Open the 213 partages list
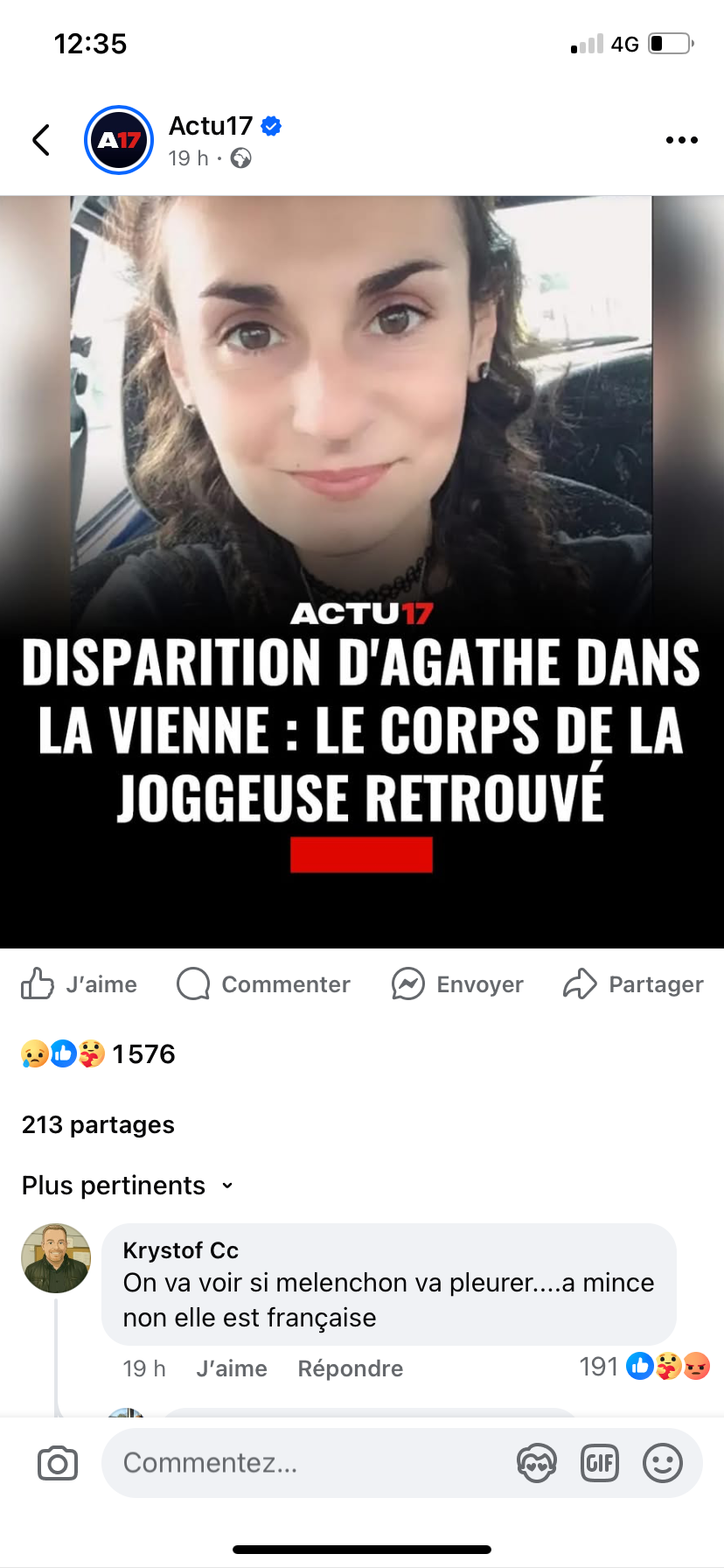Image resolution: width=724 pixels, height=1568 pixels. (x=98, y=1124)
